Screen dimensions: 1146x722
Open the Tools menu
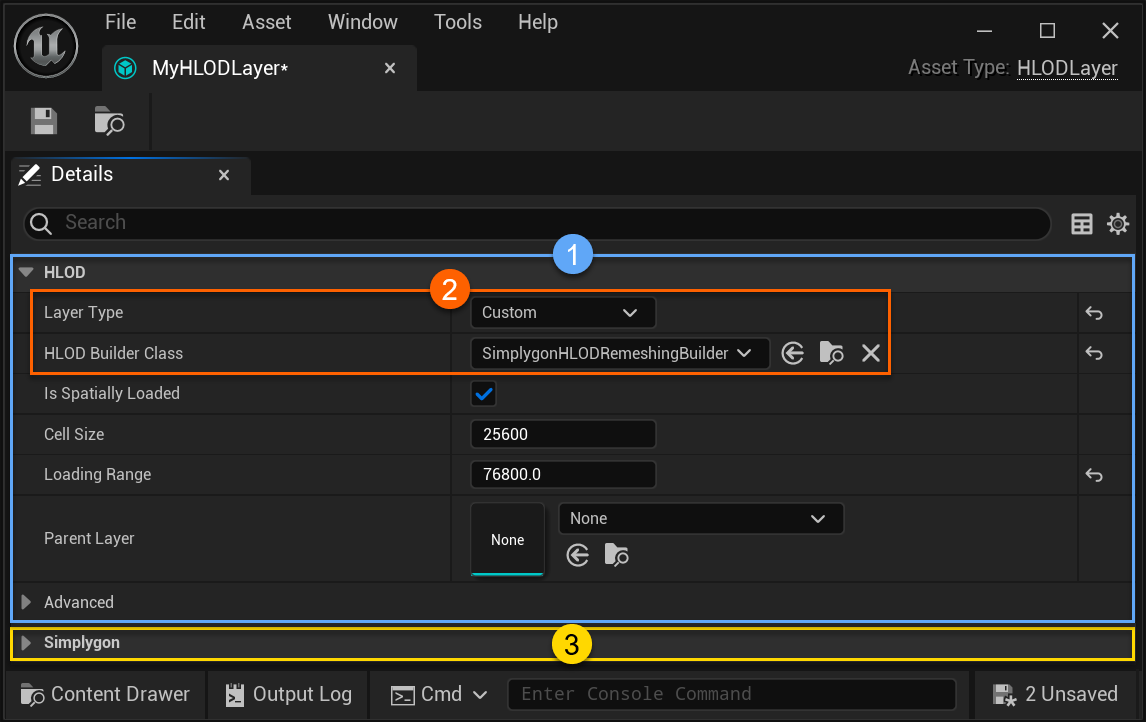click(458, 22)
